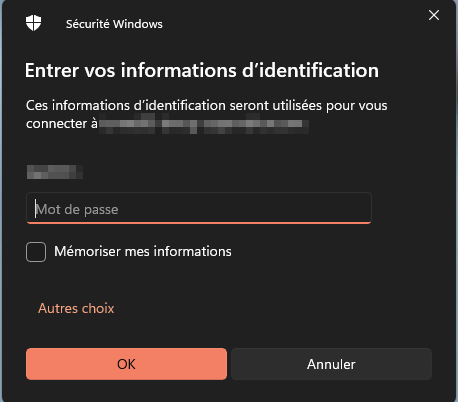The image size is (458, 402).
Task: Click the text "connecter à" in the description
Action: pyautogui.click(x=62, y=124)
